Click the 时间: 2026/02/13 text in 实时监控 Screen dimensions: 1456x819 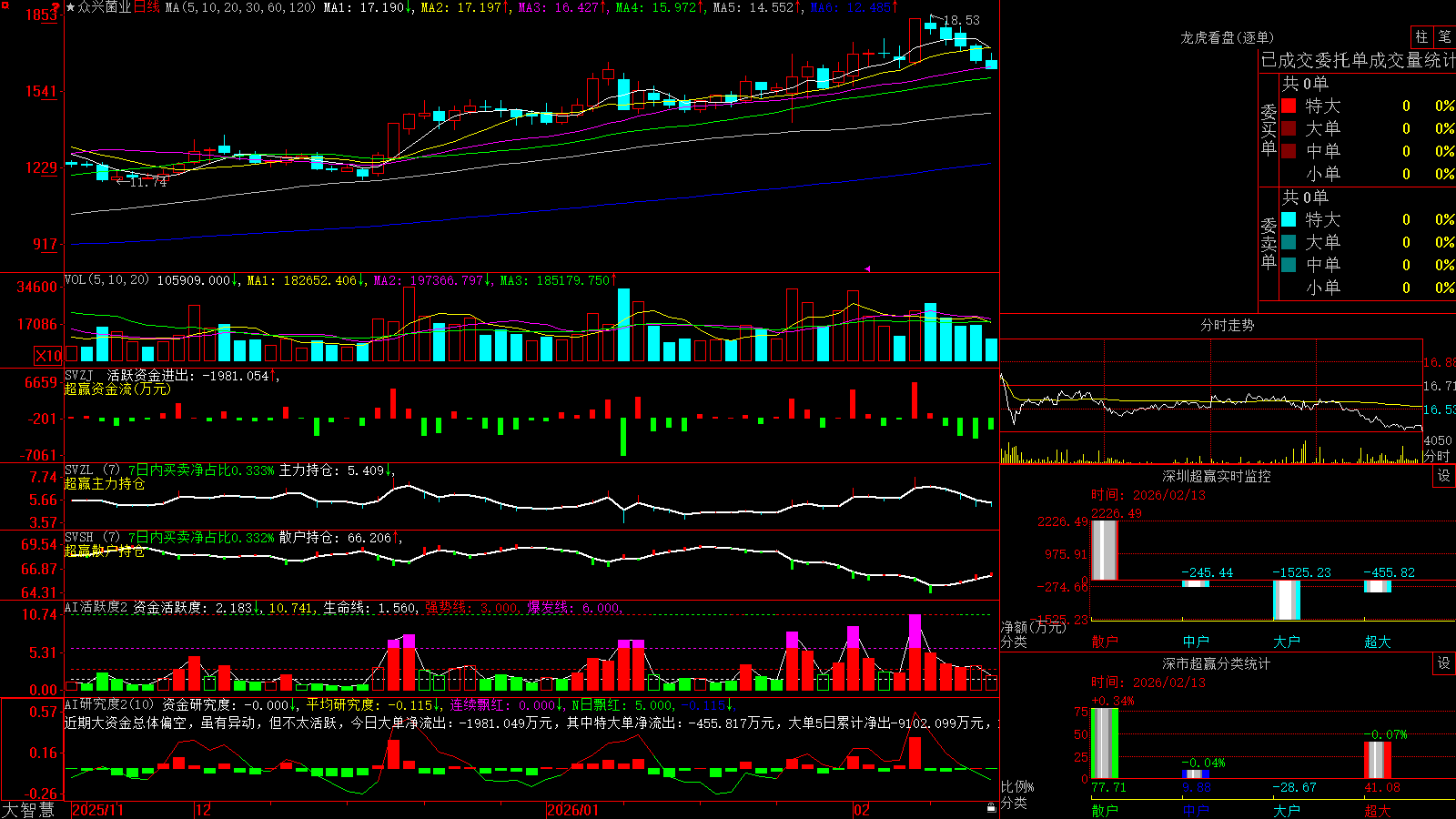(1148, 495)
